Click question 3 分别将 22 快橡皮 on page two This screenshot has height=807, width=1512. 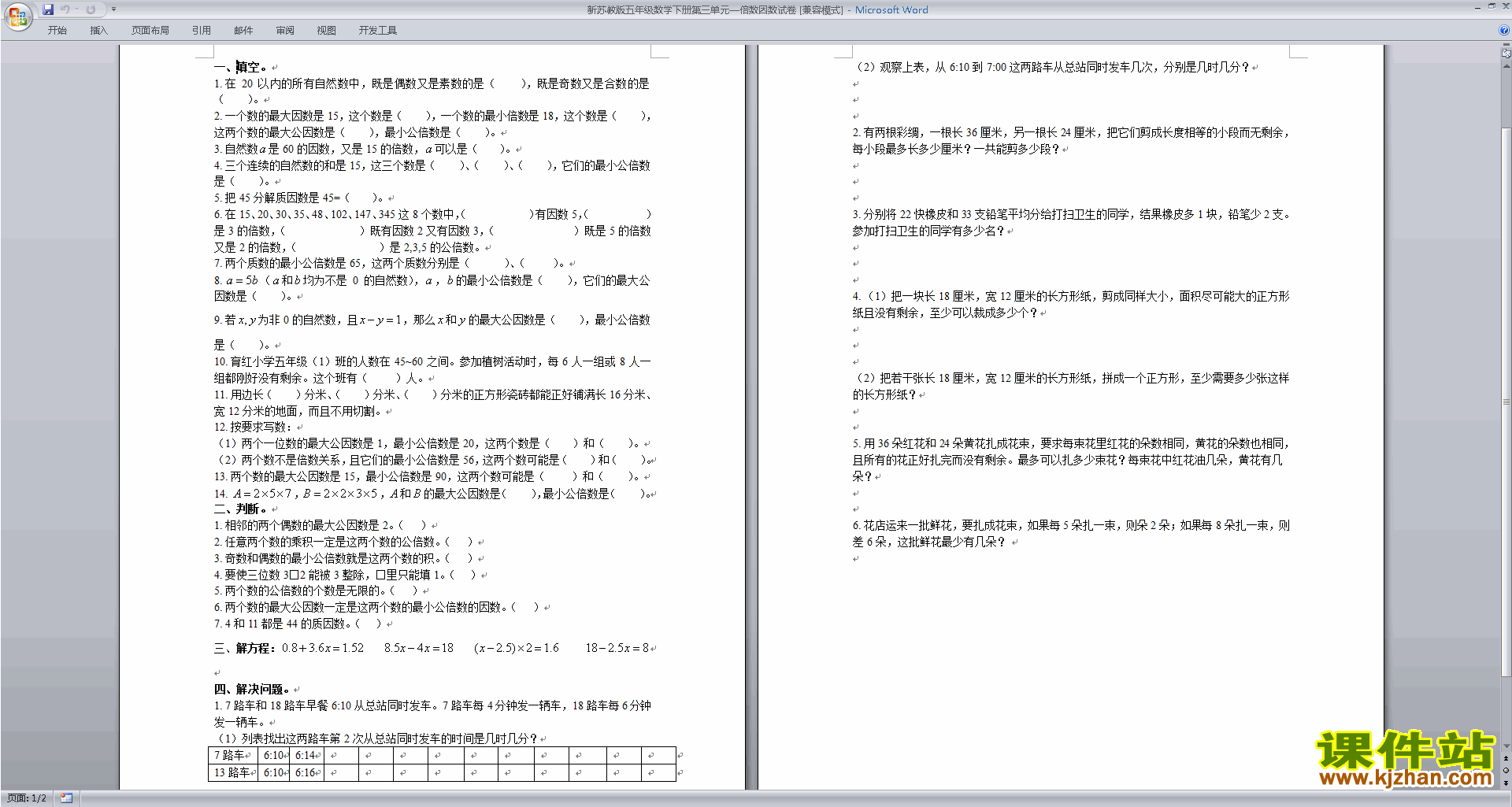pos(1071,222)
